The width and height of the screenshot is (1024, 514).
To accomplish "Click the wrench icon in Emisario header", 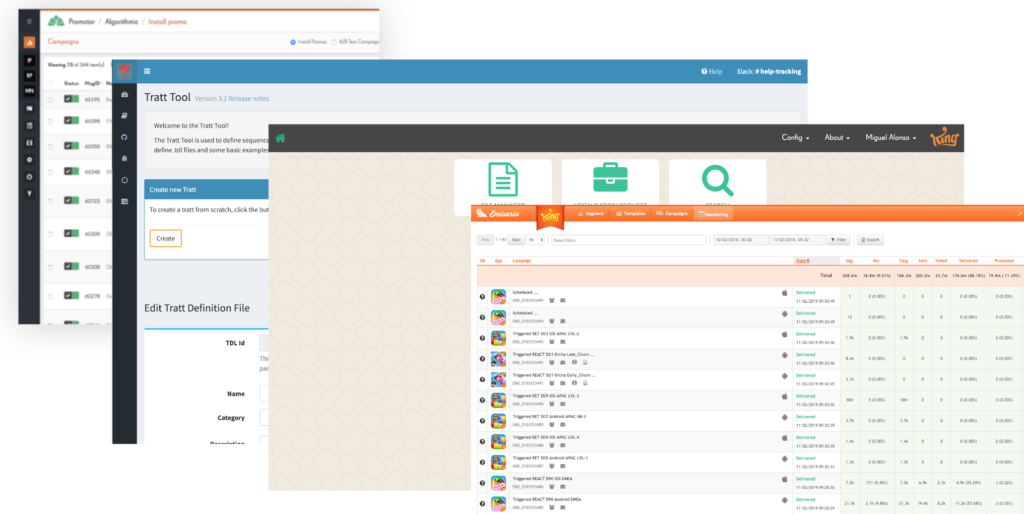I will (x=1019, y=214).
